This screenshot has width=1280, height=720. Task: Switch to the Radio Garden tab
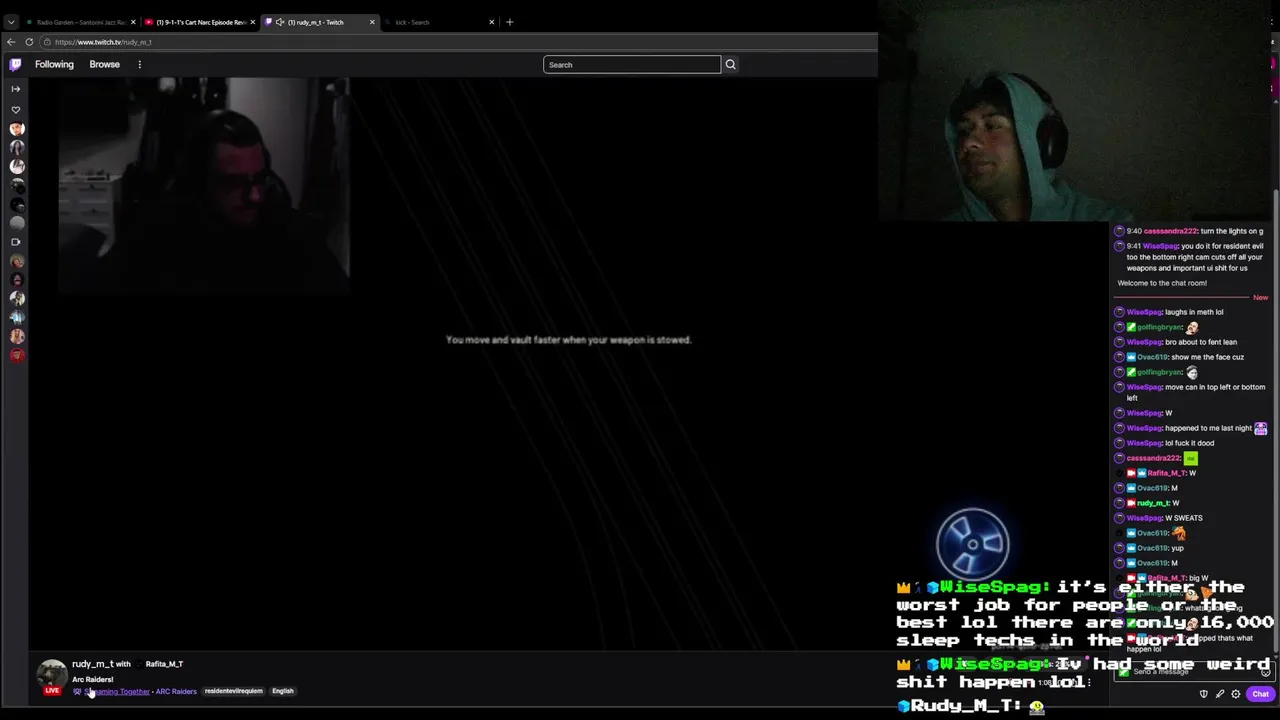point(80,22)
